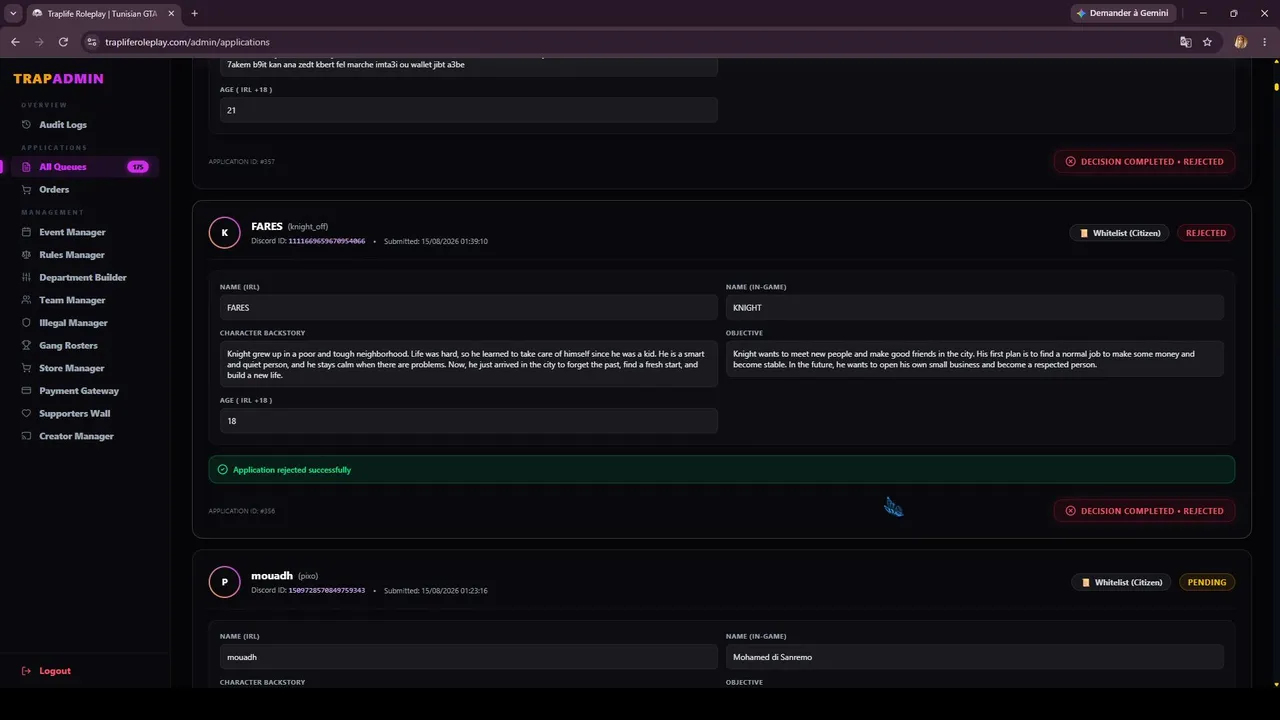Click the '(knight_off)' username text
The height and width of the screenshot is (720, 1280).
click(x=308, y=227)
